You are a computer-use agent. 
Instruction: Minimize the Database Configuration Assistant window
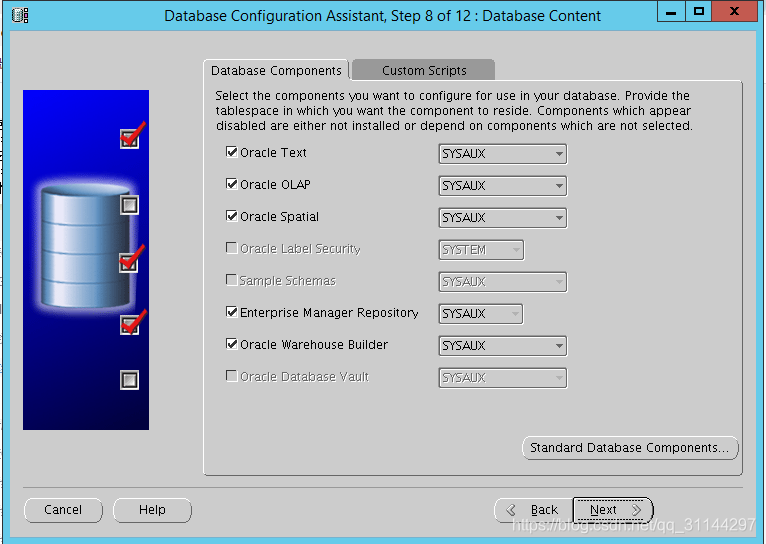[x=671, y=11]
